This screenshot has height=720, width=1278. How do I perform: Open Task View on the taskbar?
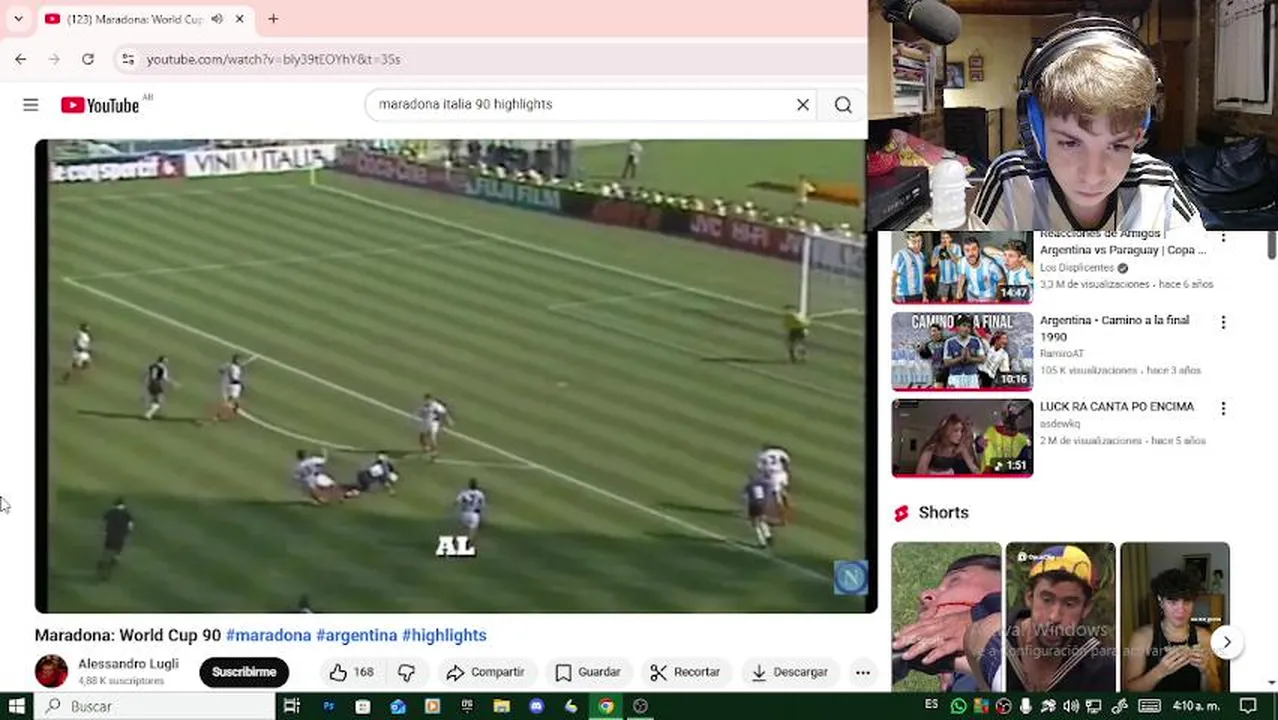(x=291, y=706)
